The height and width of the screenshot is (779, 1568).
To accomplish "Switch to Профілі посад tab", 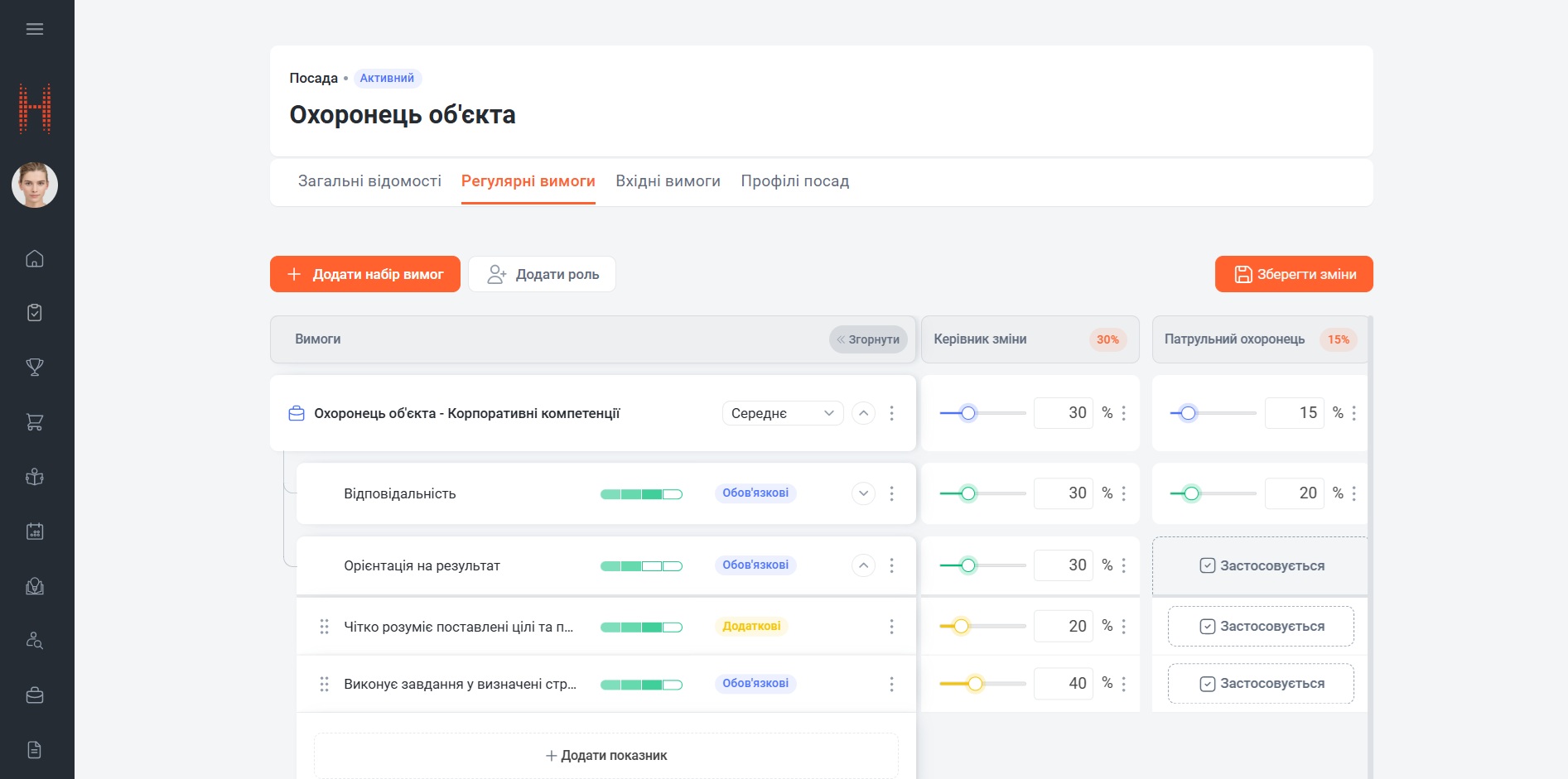I will (x=795, y=180).
